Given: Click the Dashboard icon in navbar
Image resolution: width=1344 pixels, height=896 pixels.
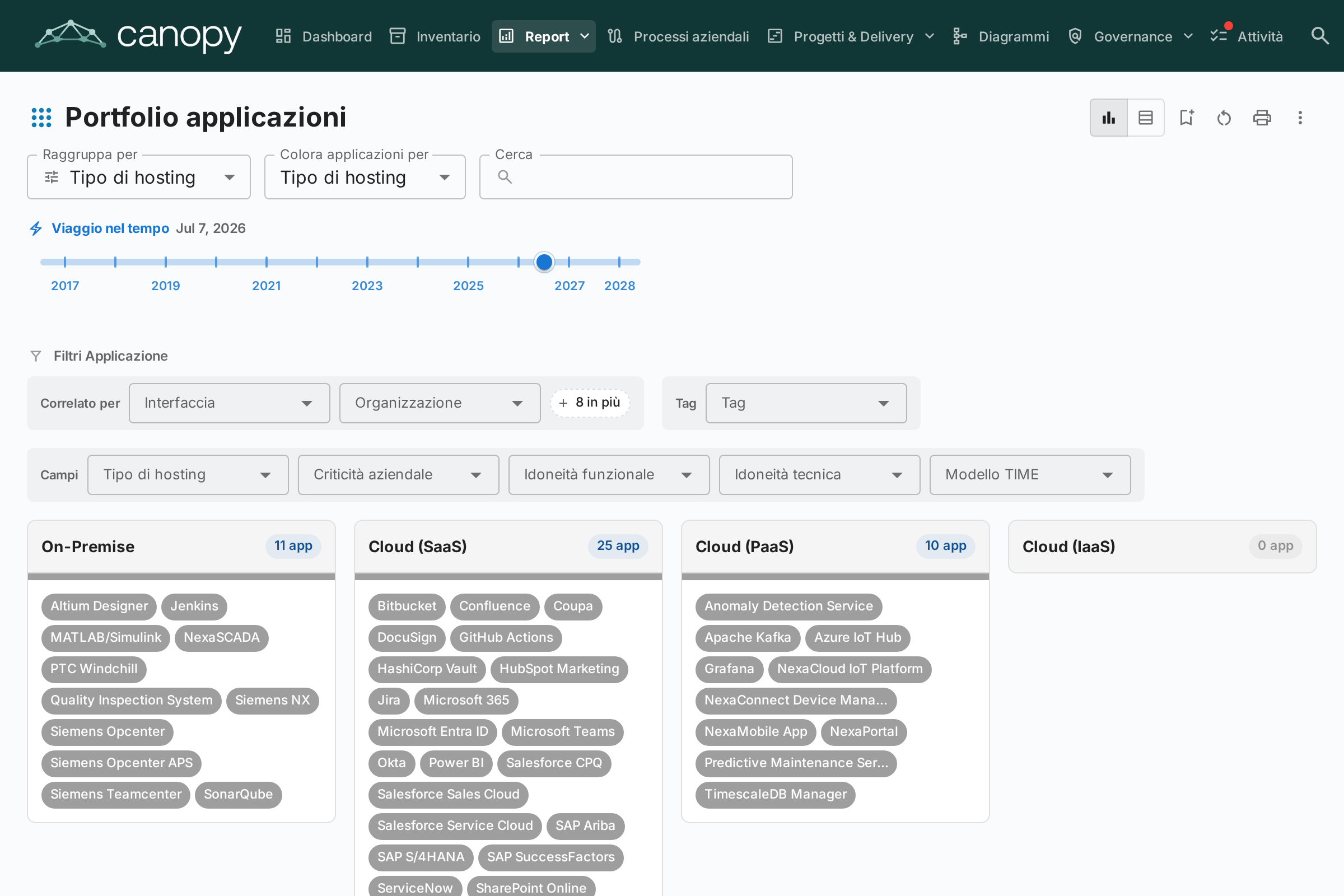Looking at the screenshot, I should pyautogui.click(x=283, y=36).
